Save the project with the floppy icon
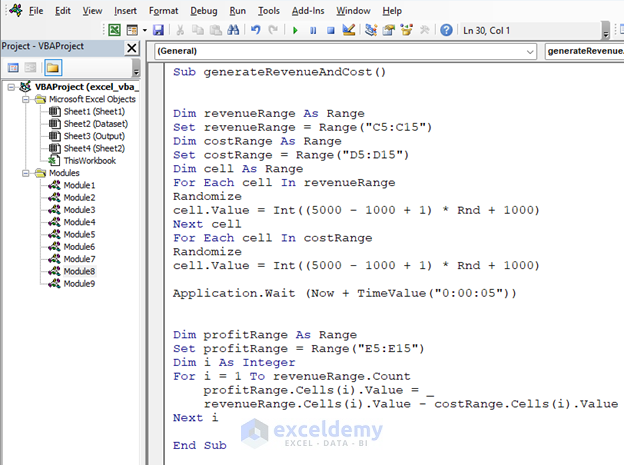Image resolution: width=624 pixels, height=465 pixels. pyautogui.click(x=158, y=30)
